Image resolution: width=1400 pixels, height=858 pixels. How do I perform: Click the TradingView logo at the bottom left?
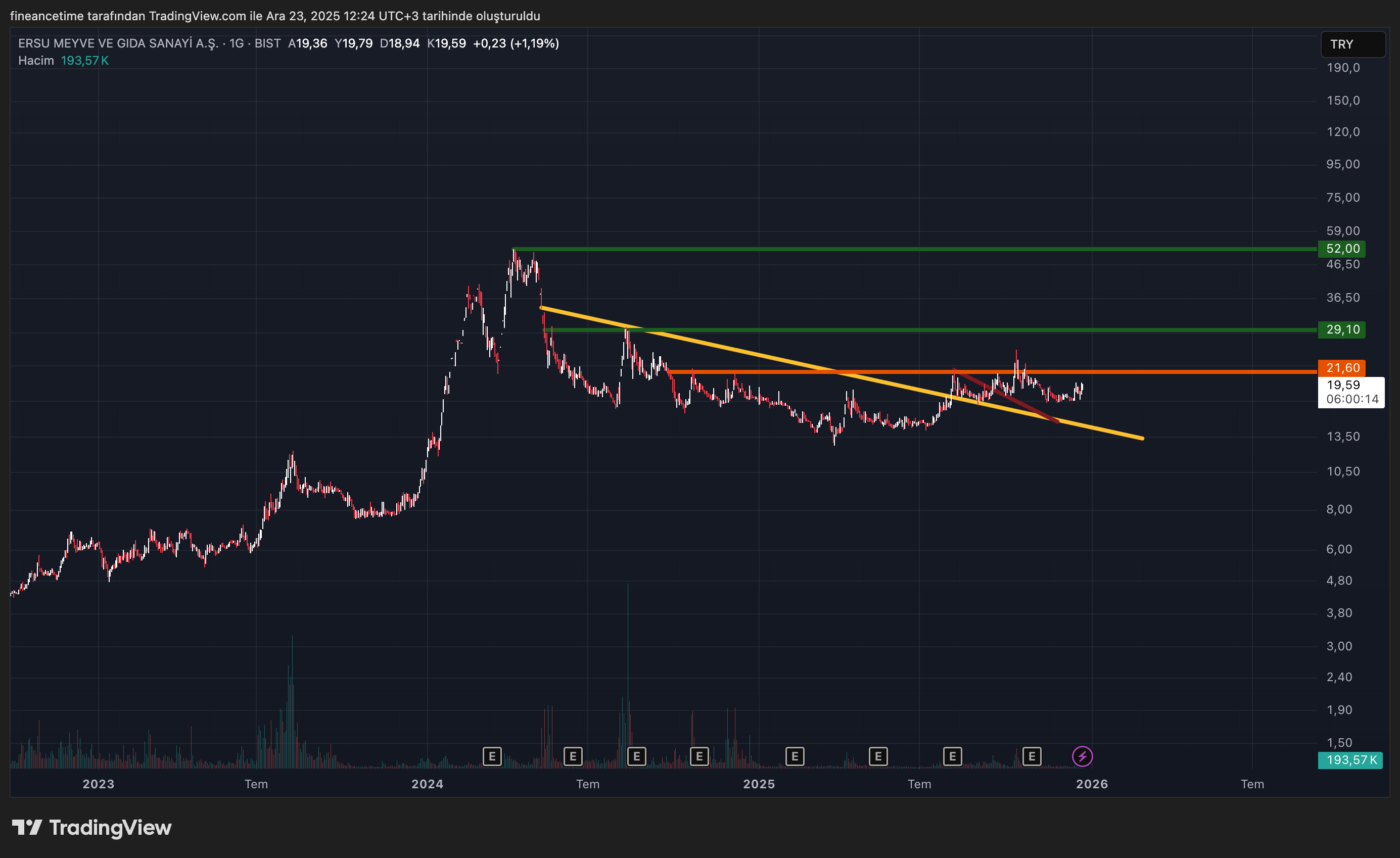click(x=92, y=827)
